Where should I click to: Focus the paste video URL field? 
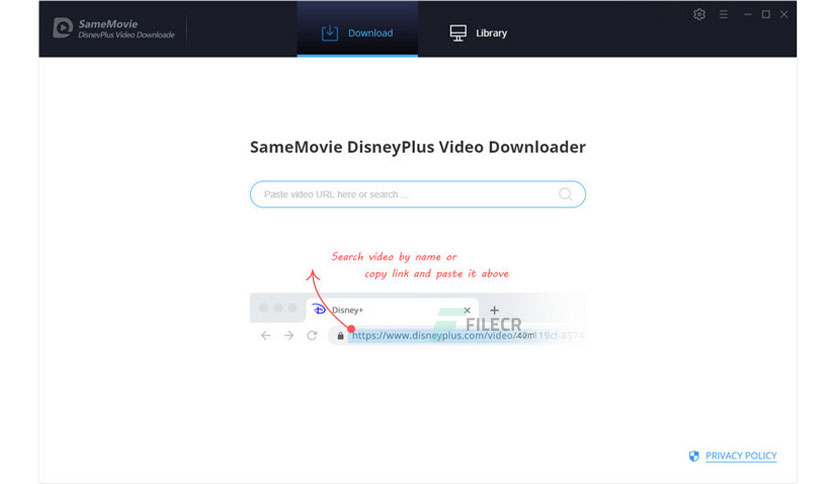[x=417, y=194]
